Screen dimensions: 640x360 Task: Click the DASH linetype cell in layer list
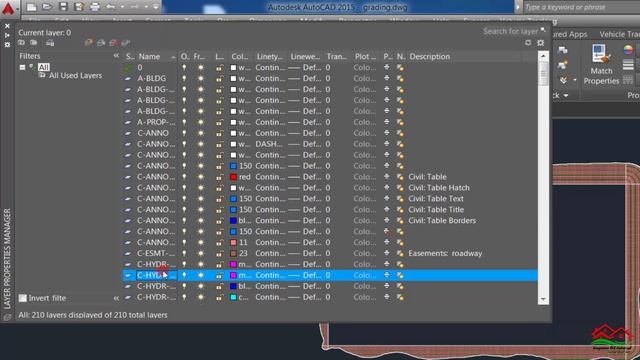269,144
